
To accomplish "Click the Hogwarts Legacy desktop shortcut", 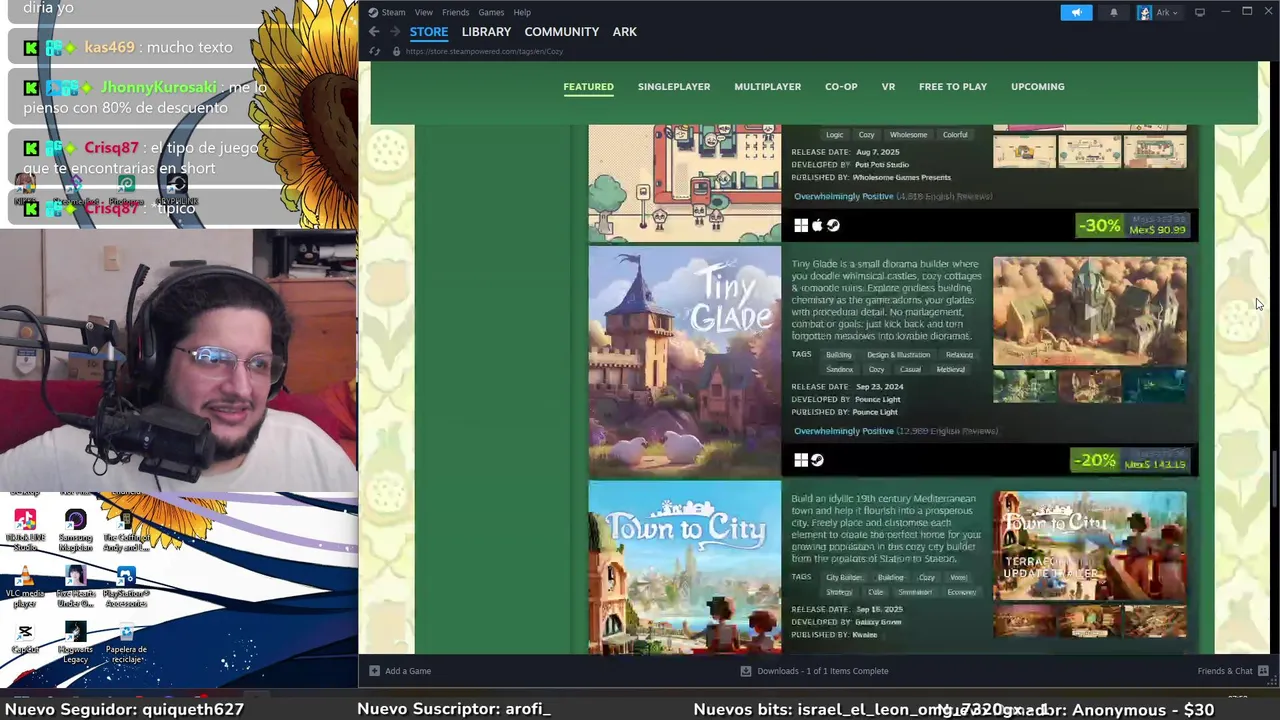I will 75,643.
